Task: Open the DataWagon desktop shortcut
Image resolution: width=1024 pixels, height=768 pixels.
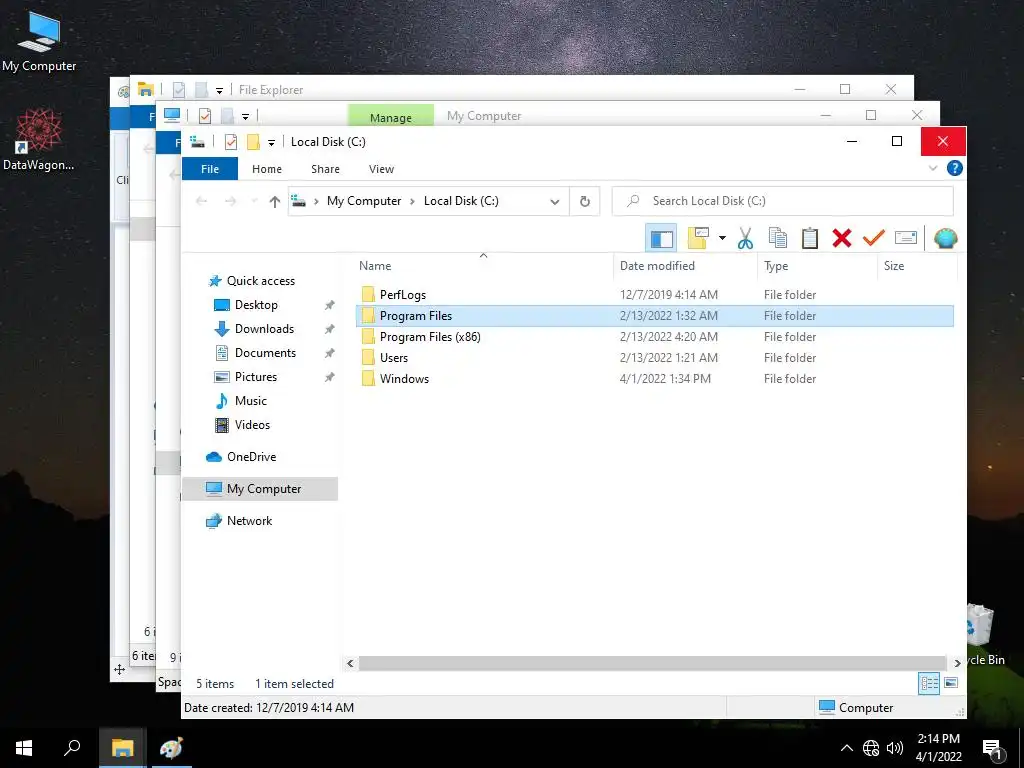Action: click(x=39, y=140)
